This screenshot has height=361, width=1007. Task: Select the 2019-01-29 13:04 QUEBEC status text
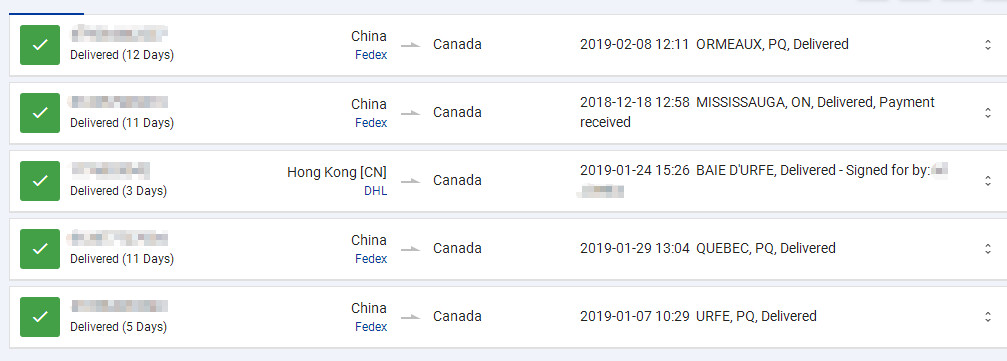pos(708,248)
